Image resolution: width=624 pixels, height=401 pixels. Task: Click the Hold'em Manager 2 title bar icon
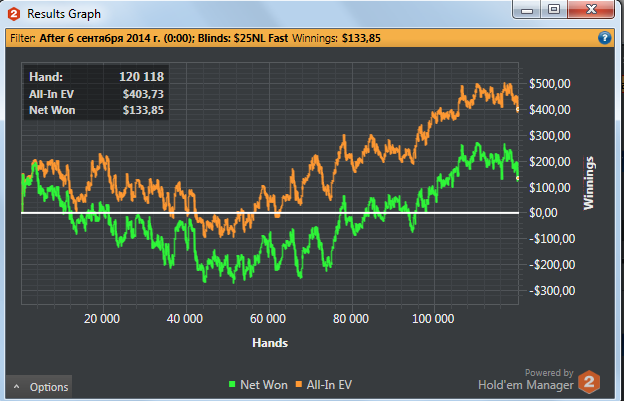click(x=14, y=14)
